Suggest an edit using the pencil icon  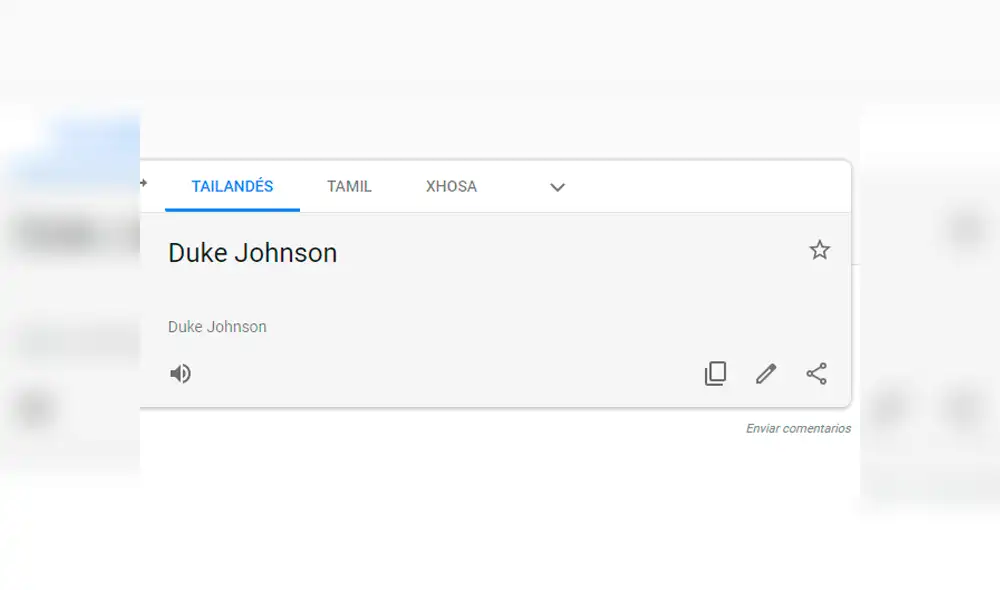point(766,373)
